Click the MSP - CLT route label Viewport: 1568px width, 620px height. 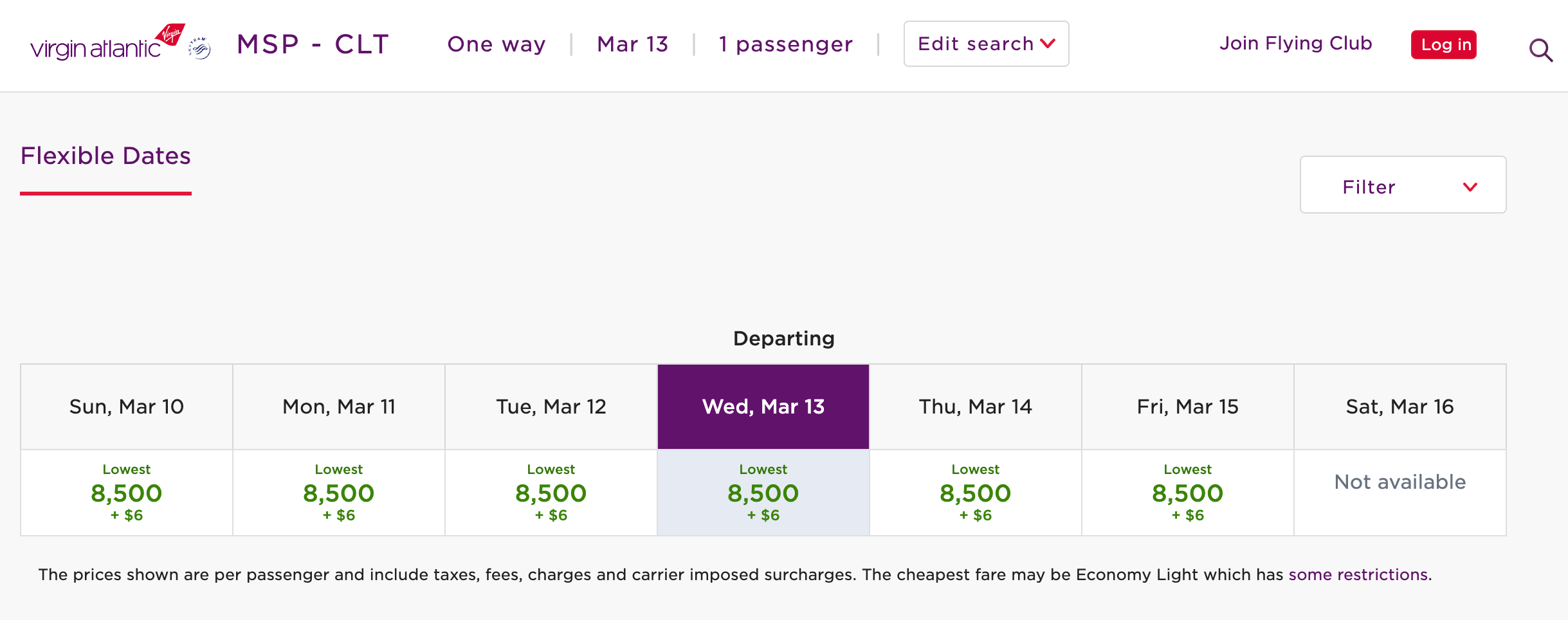pyautogui.click(x=313, y=44)
